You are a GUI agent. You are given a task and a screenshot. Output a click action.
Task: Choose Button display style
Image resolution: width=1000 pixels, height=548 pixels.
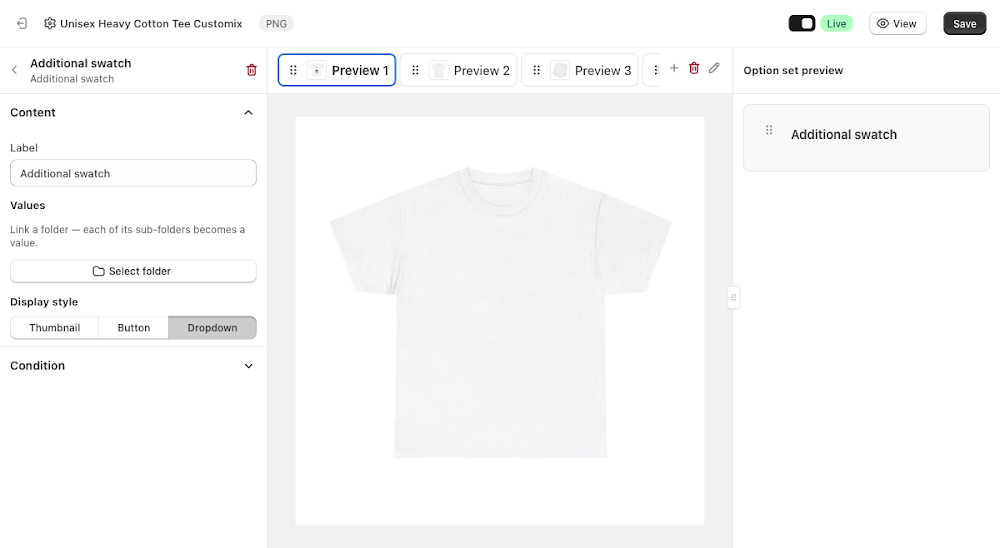134,328
